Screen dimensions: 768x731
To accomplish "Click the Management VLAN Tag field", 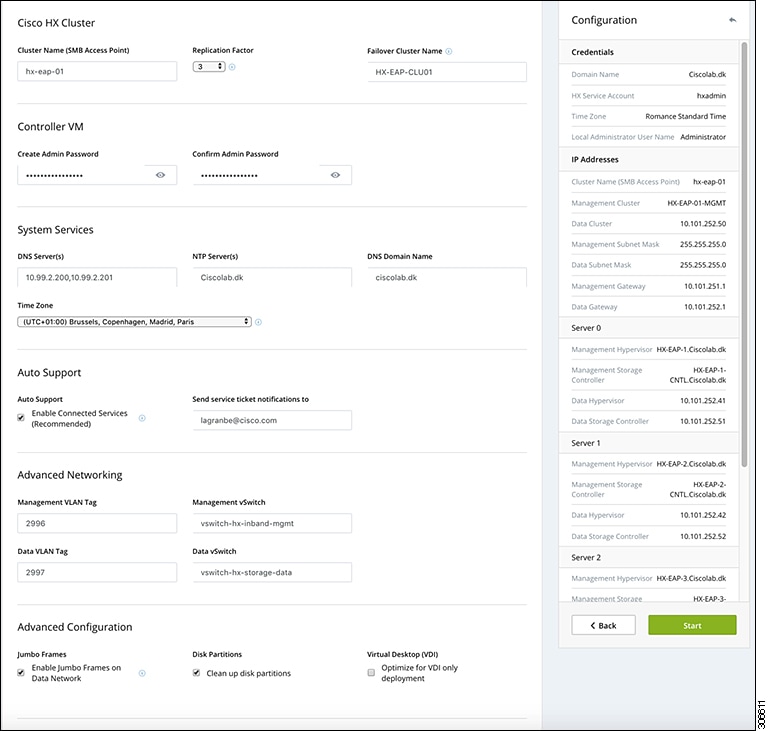I will coord(97,523).
